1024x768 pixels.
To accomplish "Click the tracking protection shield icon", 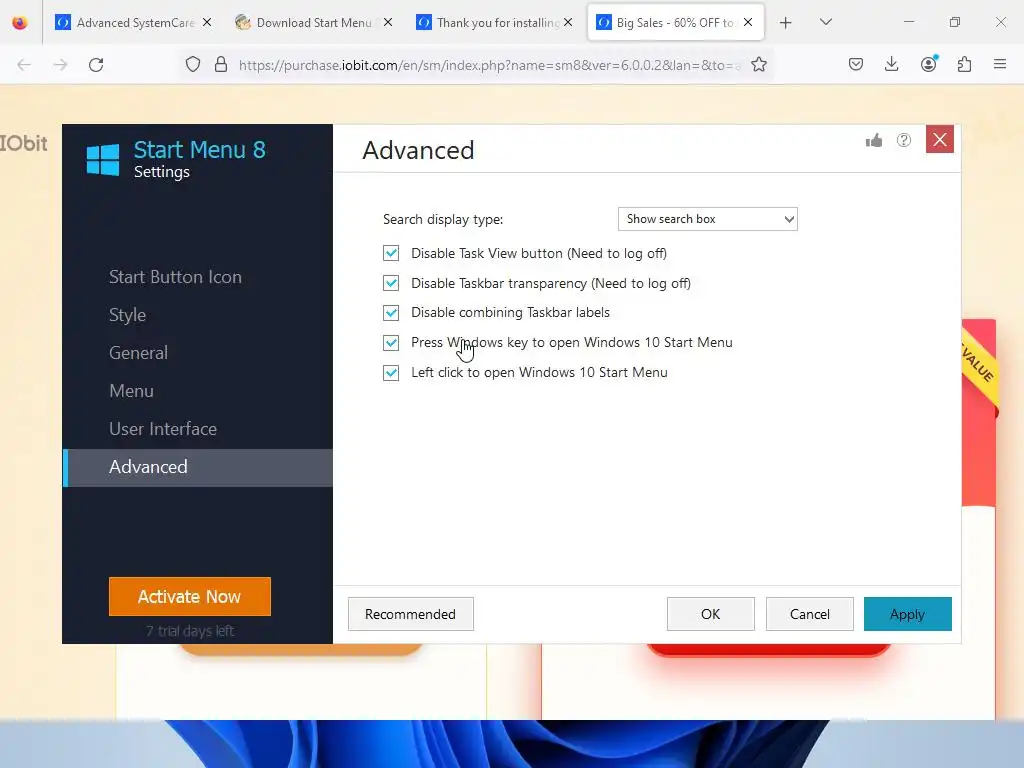I will click(x=193, y=65).
